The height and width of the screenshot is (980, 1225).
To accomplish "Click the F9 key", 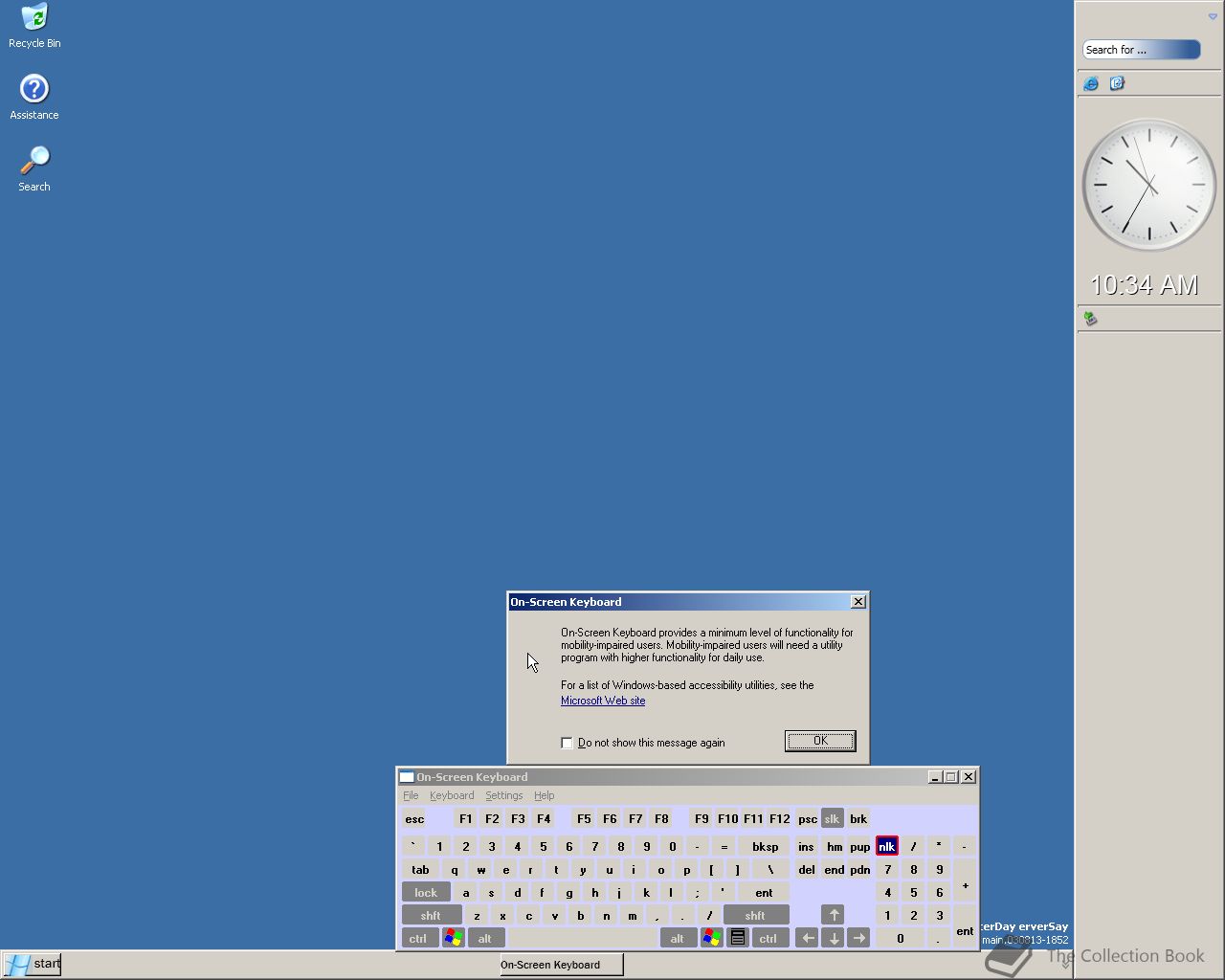I will (702, 818).
